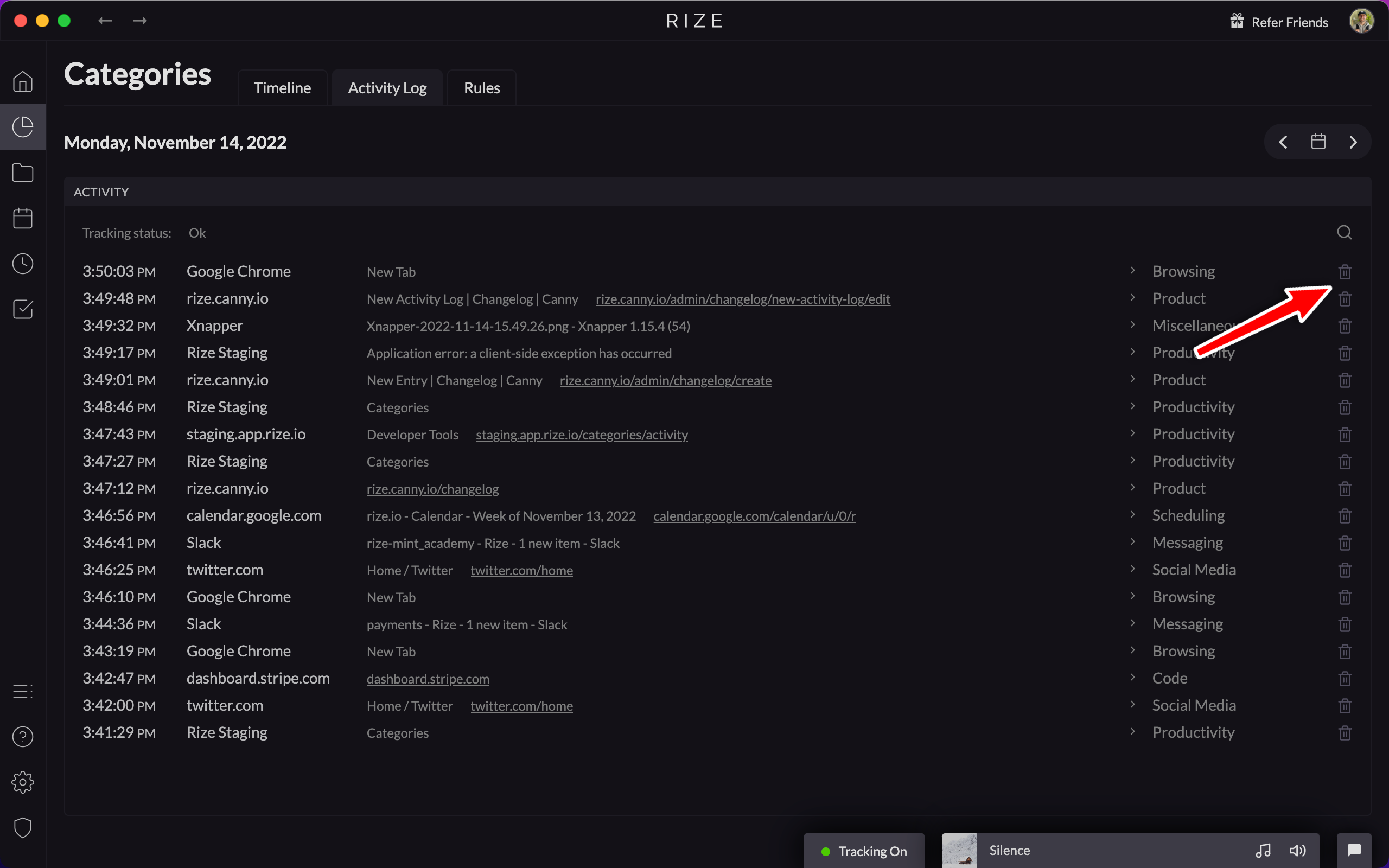Viewport: 1389px width, 868px height.
Task: Expand category chevron for 3:41:29 PM Productivity
Action: 1132,731
